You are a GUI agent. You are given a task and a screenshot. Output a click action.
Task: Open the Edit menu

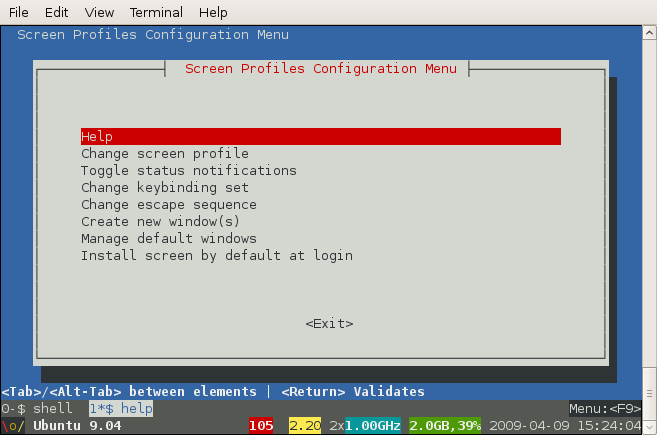[57, 12]
